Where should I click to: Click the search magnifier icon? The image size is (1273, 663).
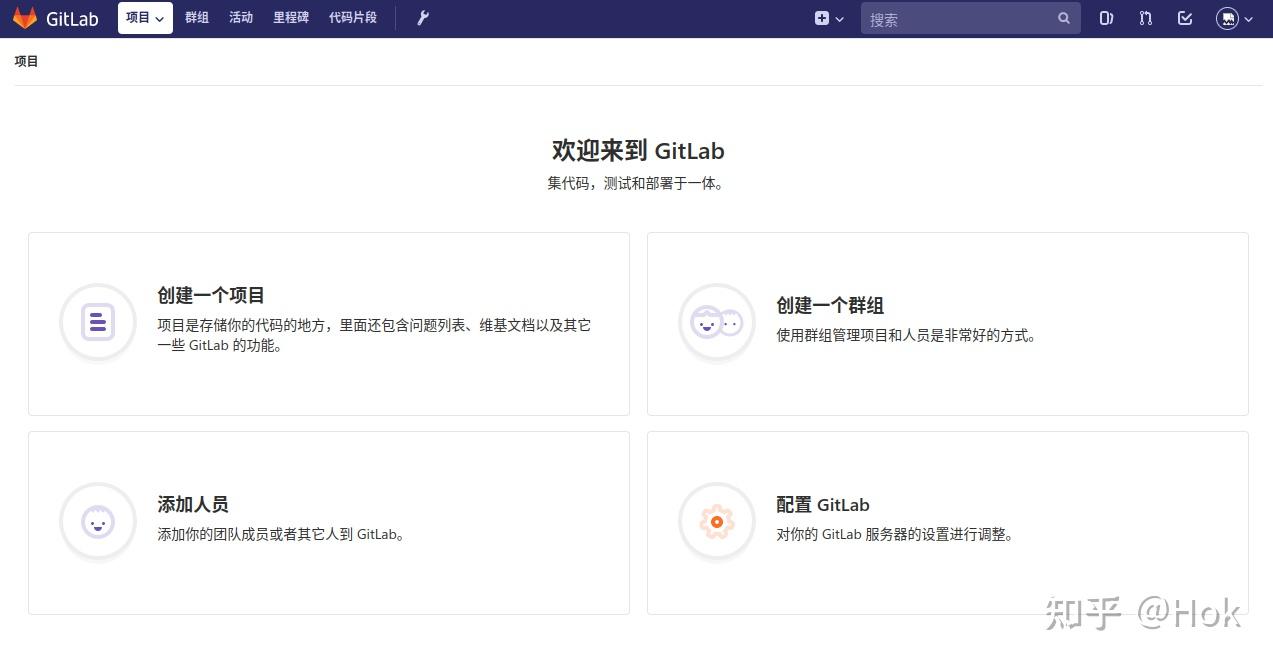tap(1063, 17)
